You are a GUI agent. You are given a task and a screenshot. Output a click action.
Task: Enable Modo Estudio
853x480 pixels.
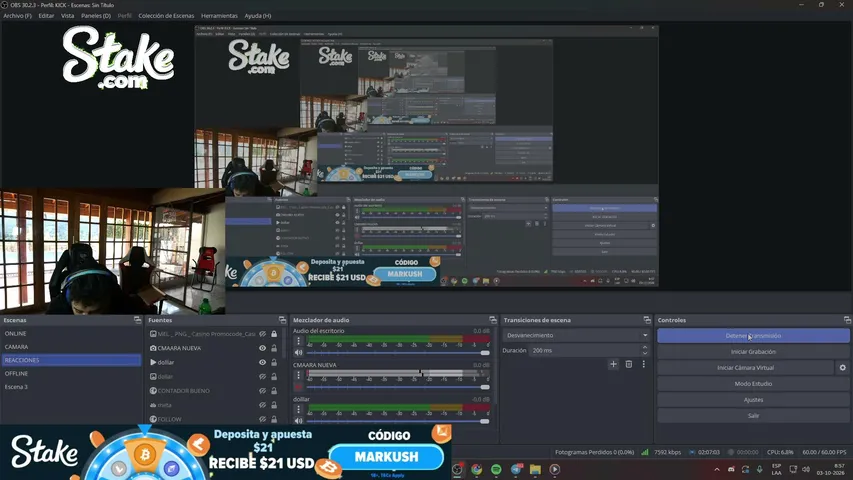pos(753,384)
